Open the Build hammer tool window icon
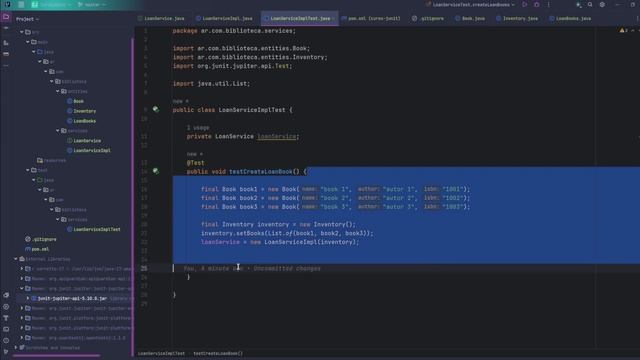Viewport: 640px width, 360px height. point(6,318)
